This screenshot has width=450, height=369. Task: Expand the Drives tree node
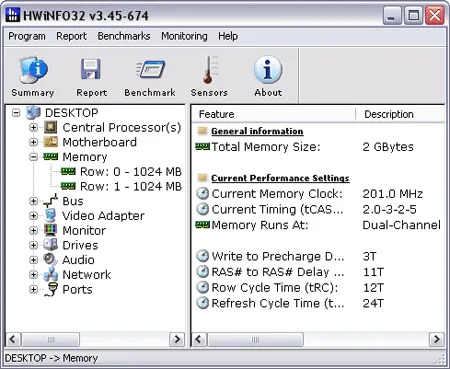click(33, 245)
